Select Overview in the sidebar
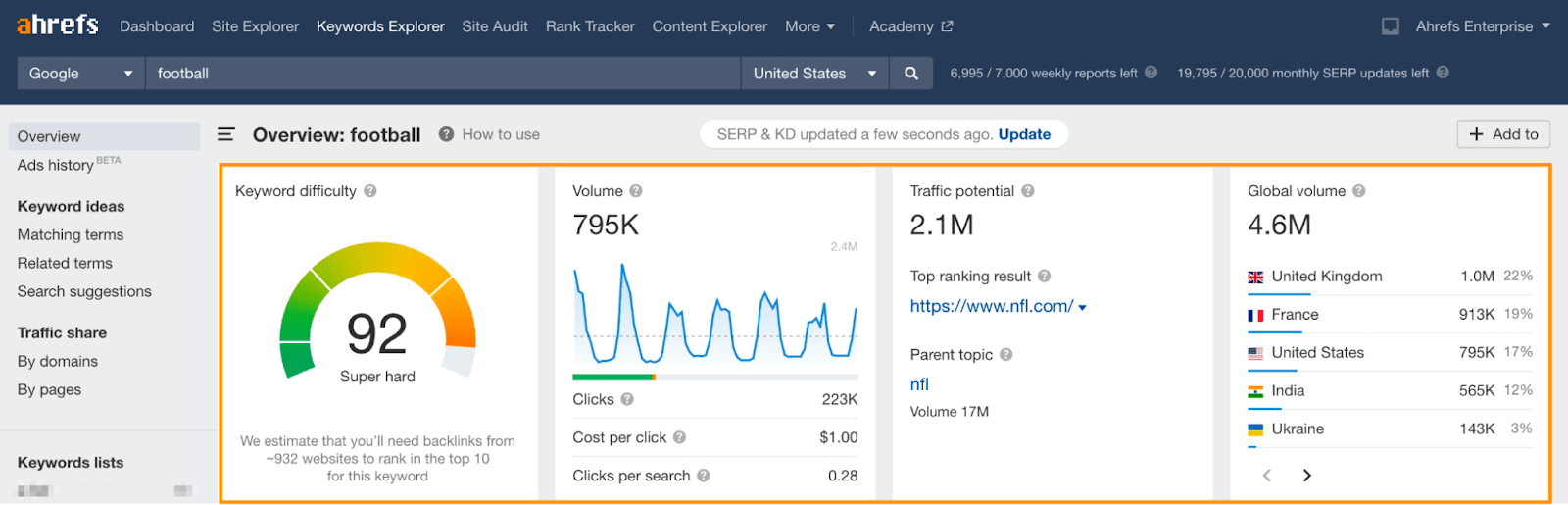 pos(104,136)
